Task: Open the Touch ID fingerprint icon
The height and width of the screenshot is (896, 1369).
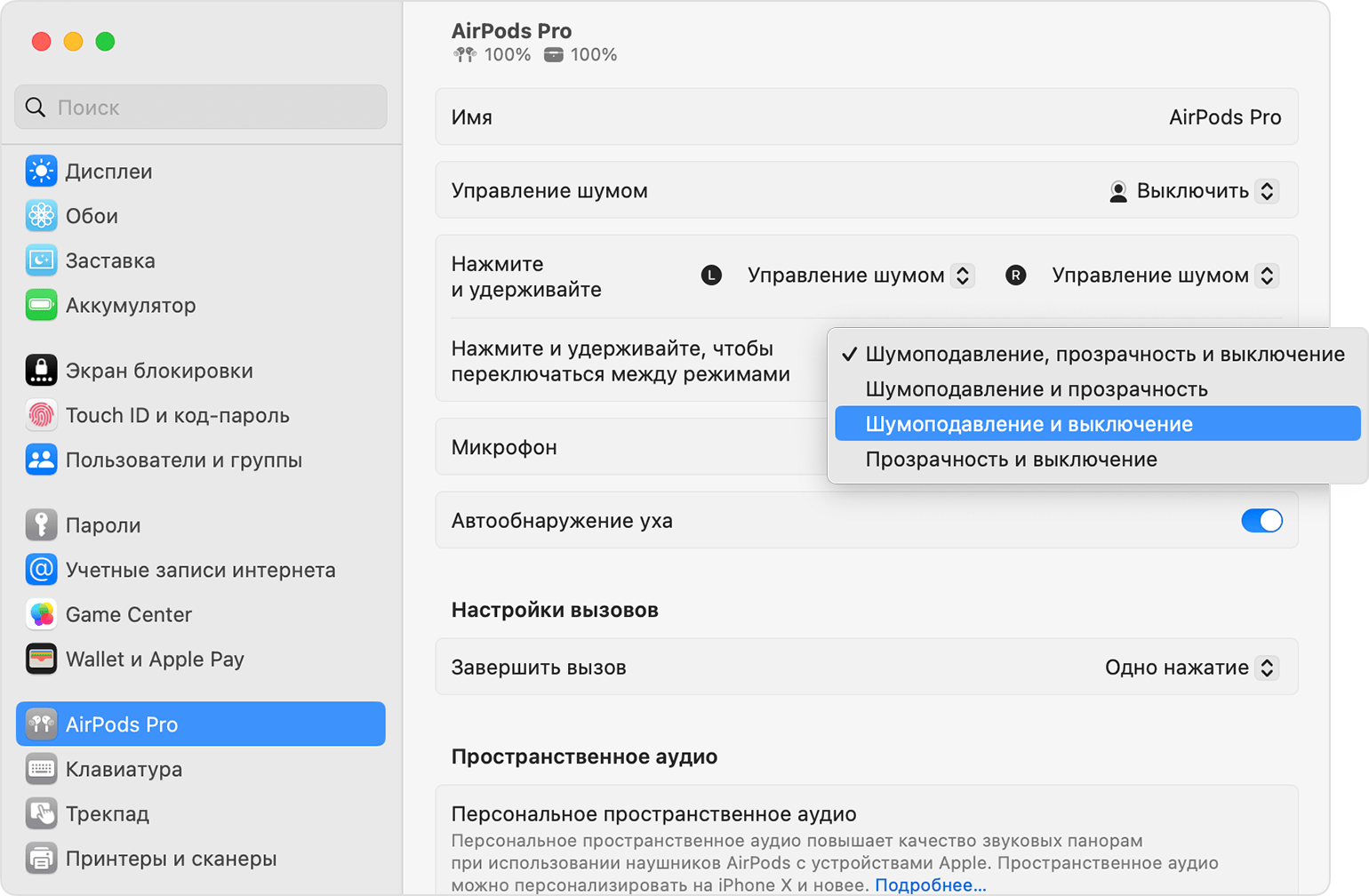Action: 41,415
